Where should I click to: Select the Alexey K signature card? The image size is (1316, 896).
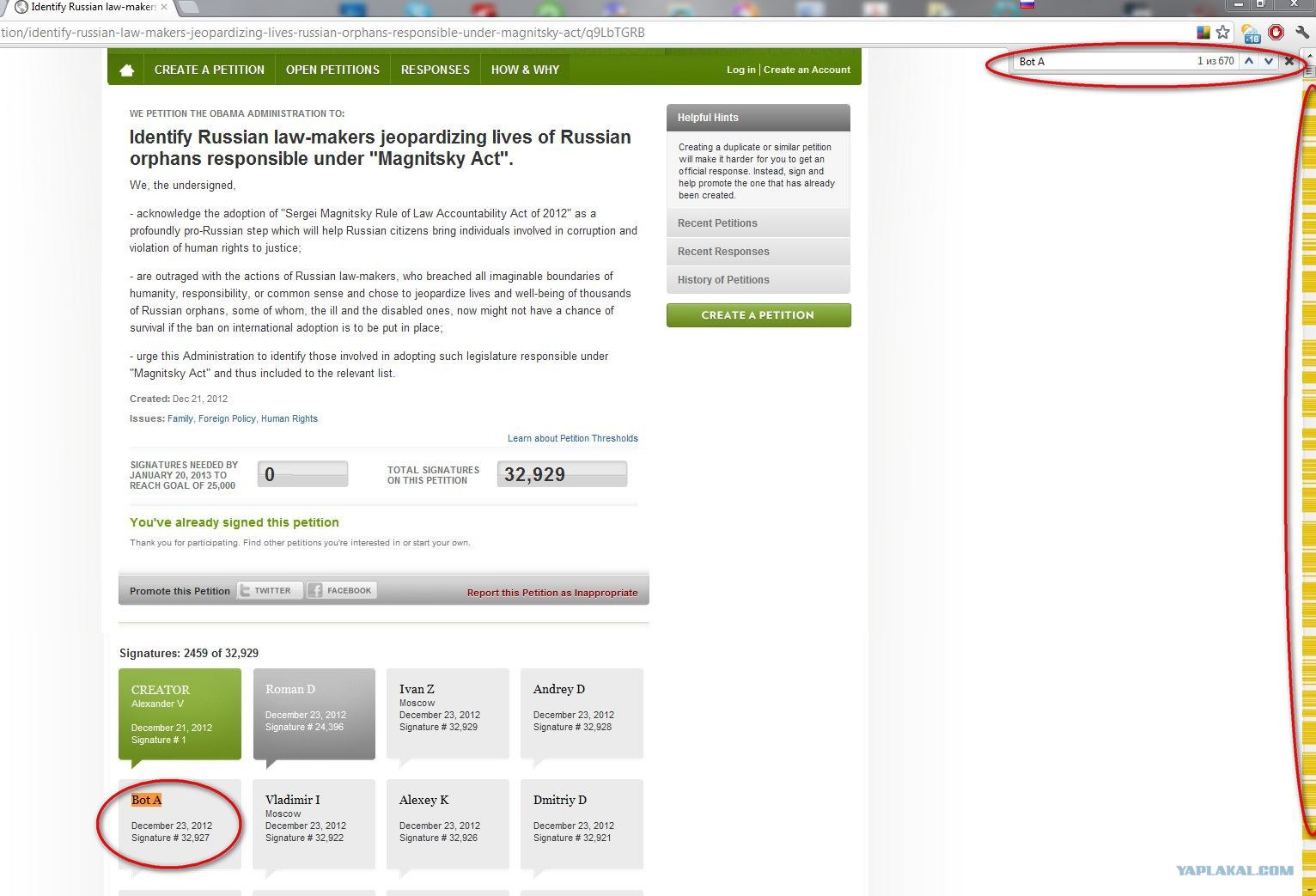(x=448, y=825)
